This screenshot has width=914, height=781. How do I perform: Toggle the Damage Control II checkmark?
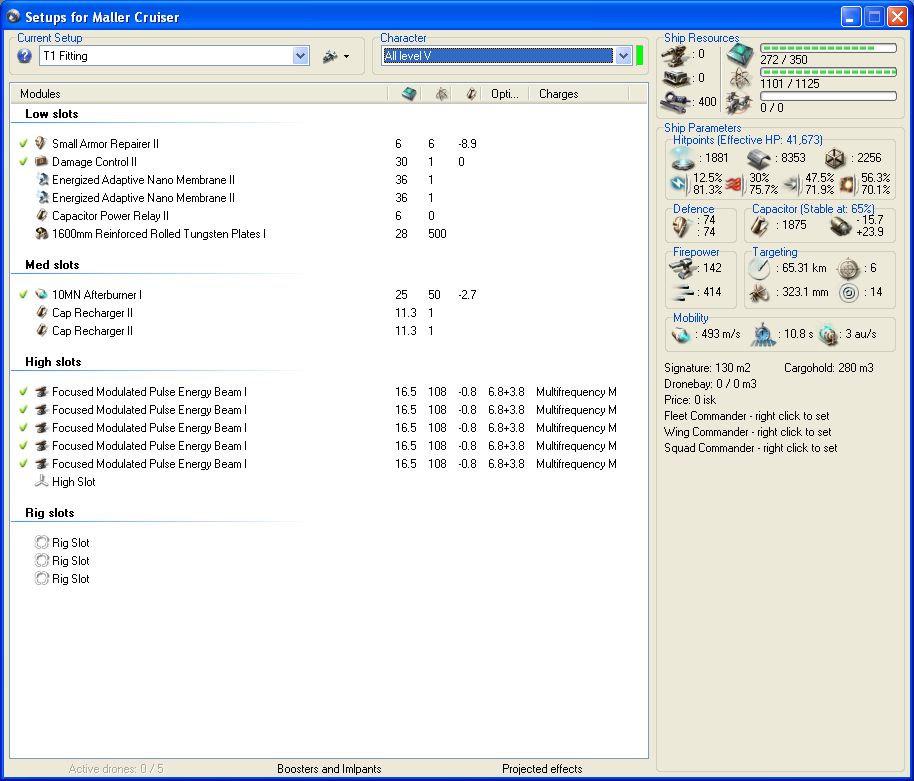click(23, 161)
